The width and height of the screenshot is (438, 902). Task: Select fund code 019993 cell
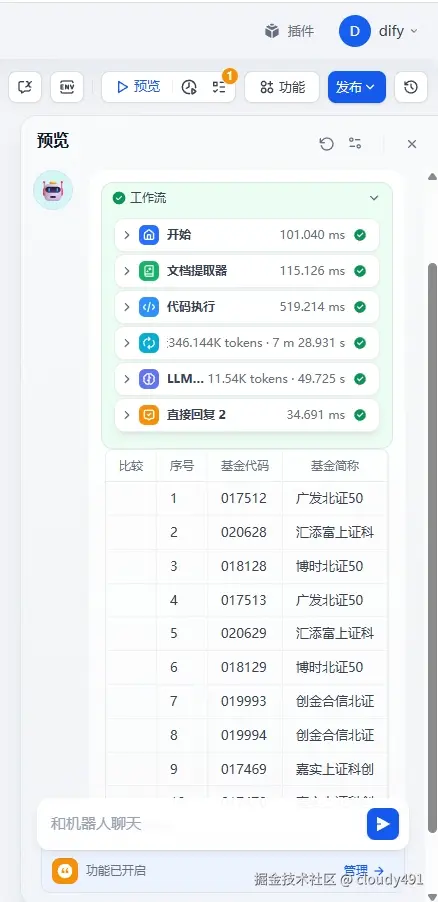click(245, 701)
